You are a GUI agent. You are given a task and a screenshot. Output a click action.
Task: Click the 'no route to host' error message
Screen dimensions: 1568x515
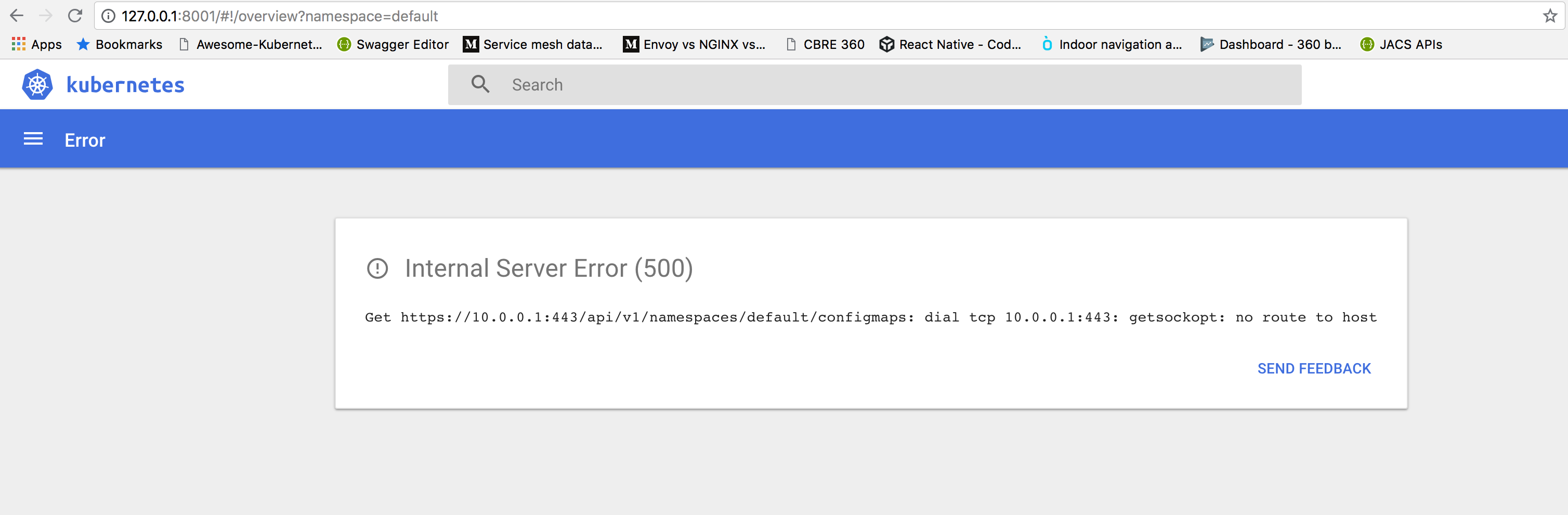(x=870, y=317)
